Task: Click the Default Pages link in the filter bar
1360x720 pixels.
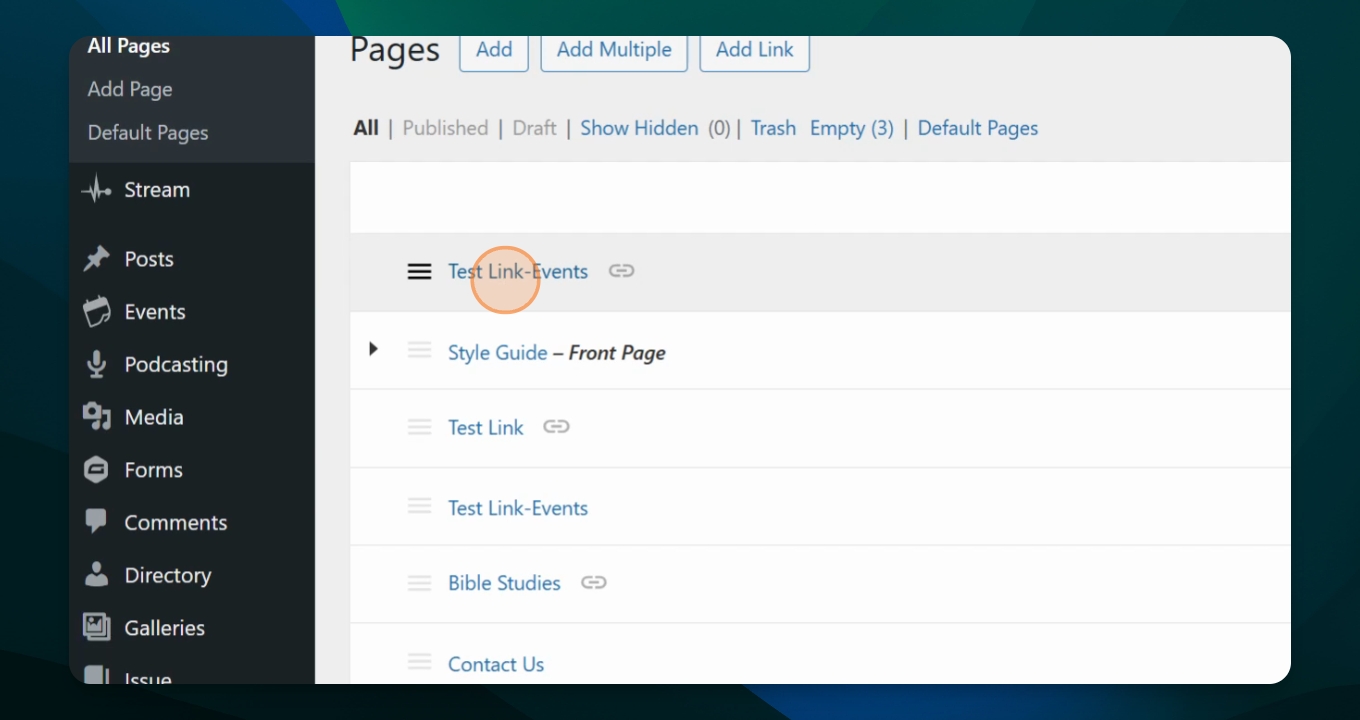Action: [978, 128]
